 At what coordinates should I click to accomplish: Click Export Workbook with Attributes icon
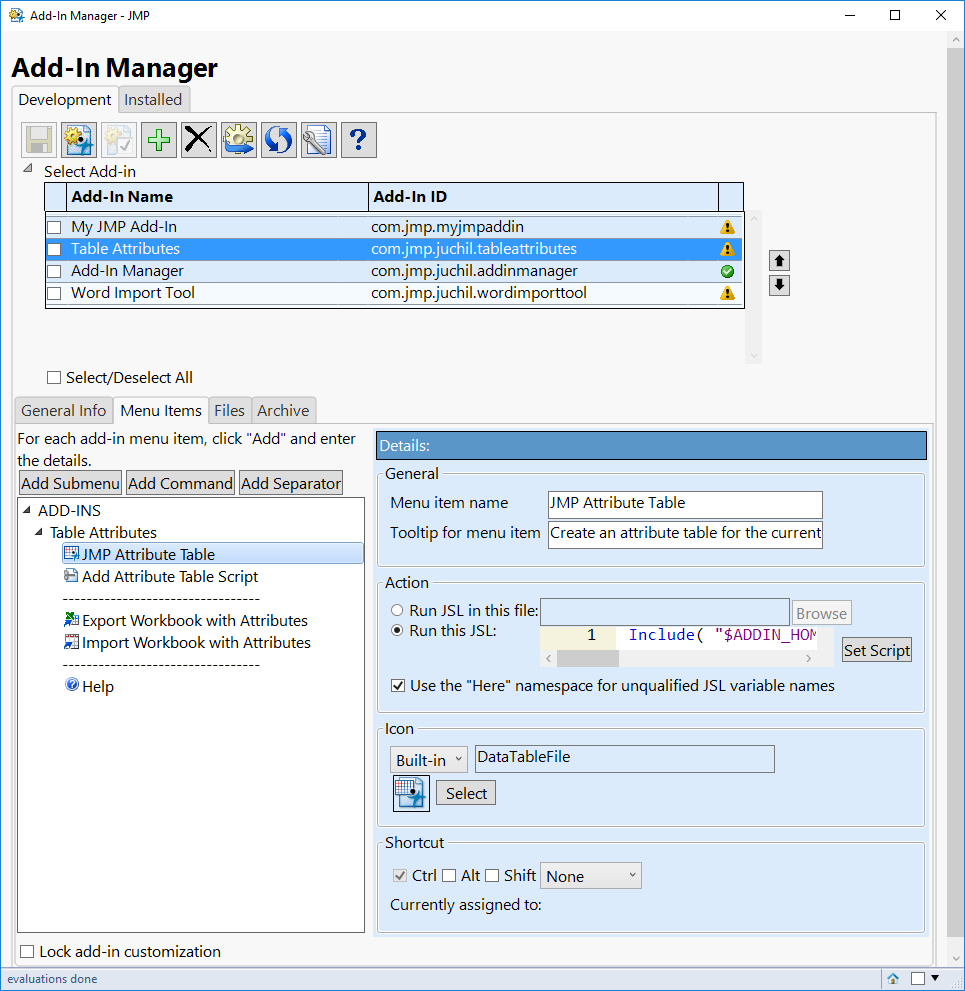click(71, 620)
